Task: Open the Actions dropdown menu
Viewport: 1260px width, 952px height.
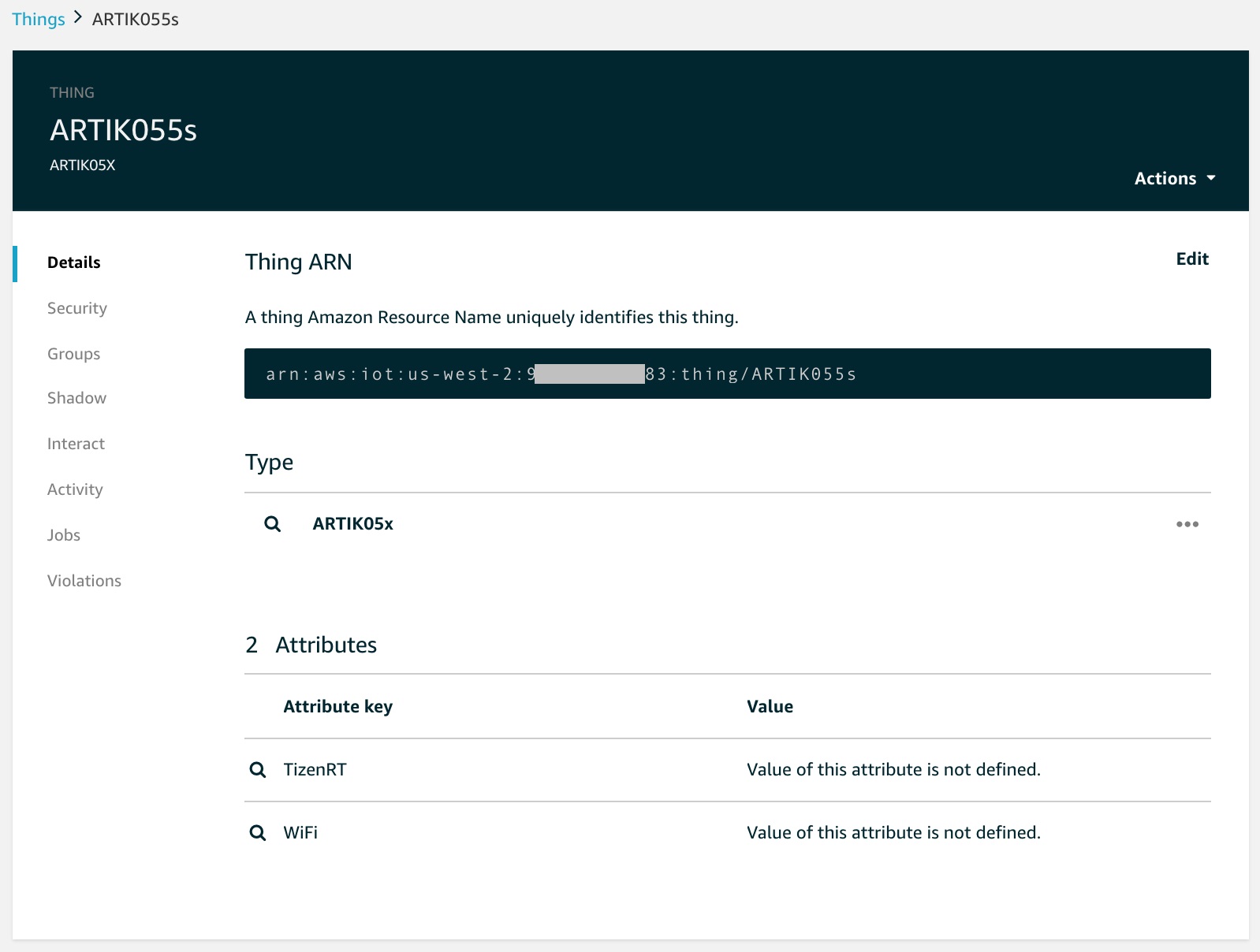Action: click(1175, 178)
